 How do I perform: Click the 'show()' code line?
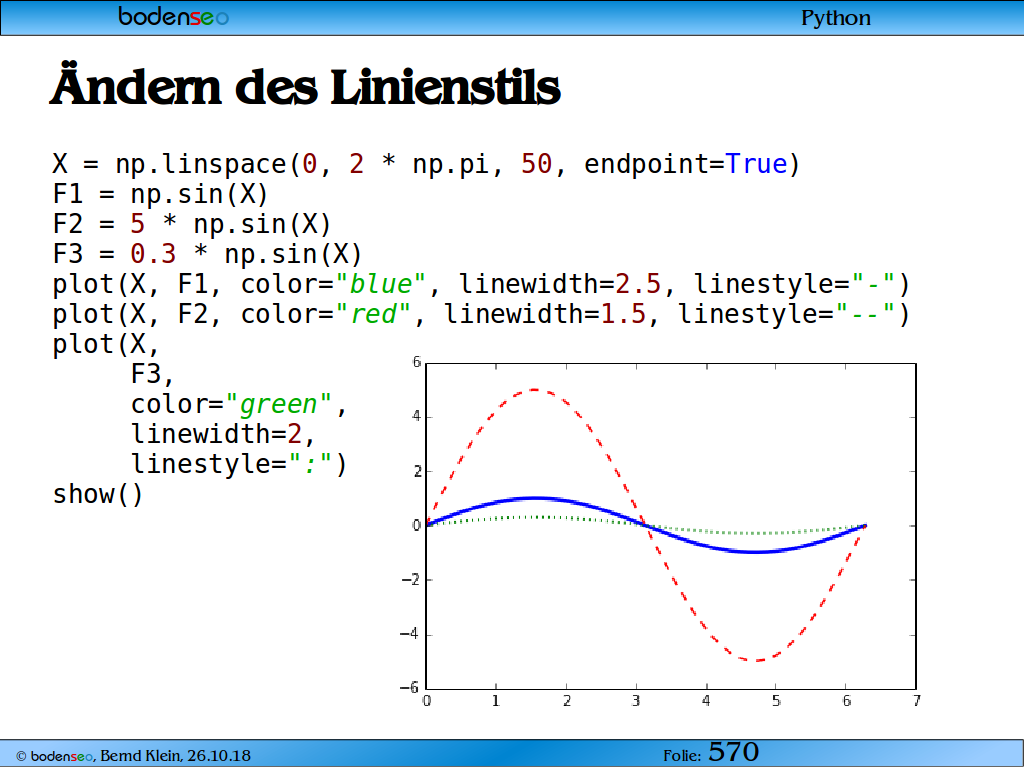[97, 494]
